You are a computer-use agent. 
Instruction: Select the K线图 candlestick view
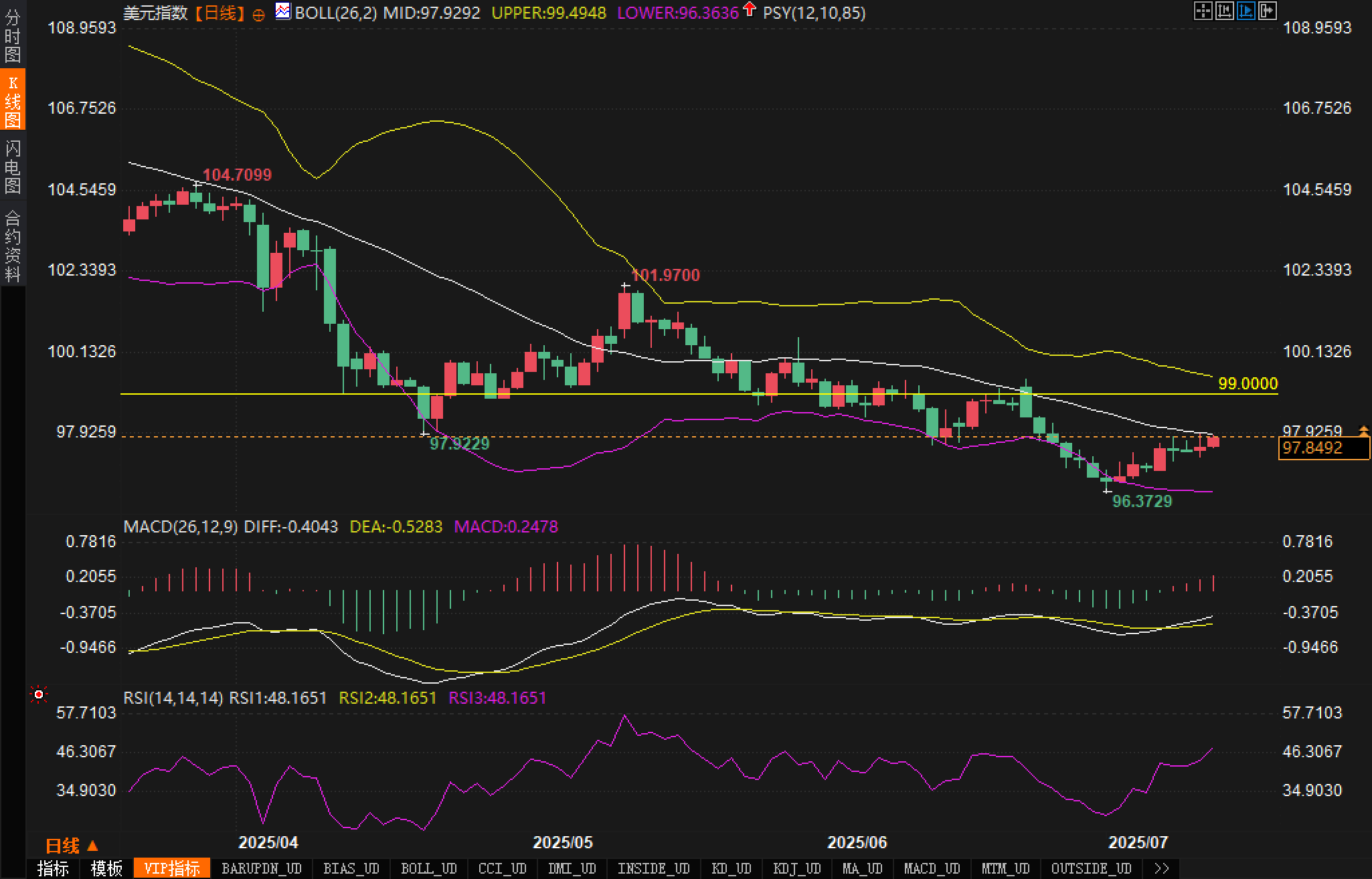[x=13, y=100]
